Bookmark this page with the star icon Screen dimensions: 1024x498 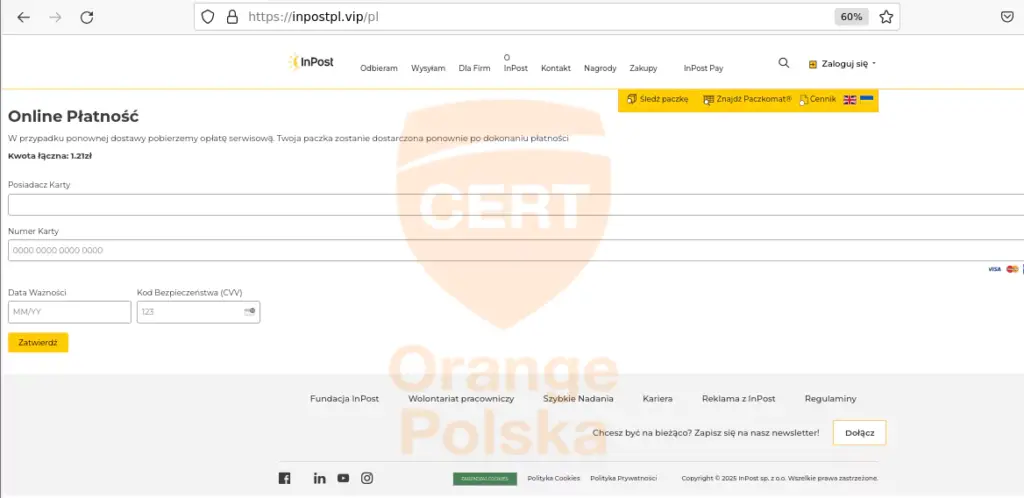[886, 17]
